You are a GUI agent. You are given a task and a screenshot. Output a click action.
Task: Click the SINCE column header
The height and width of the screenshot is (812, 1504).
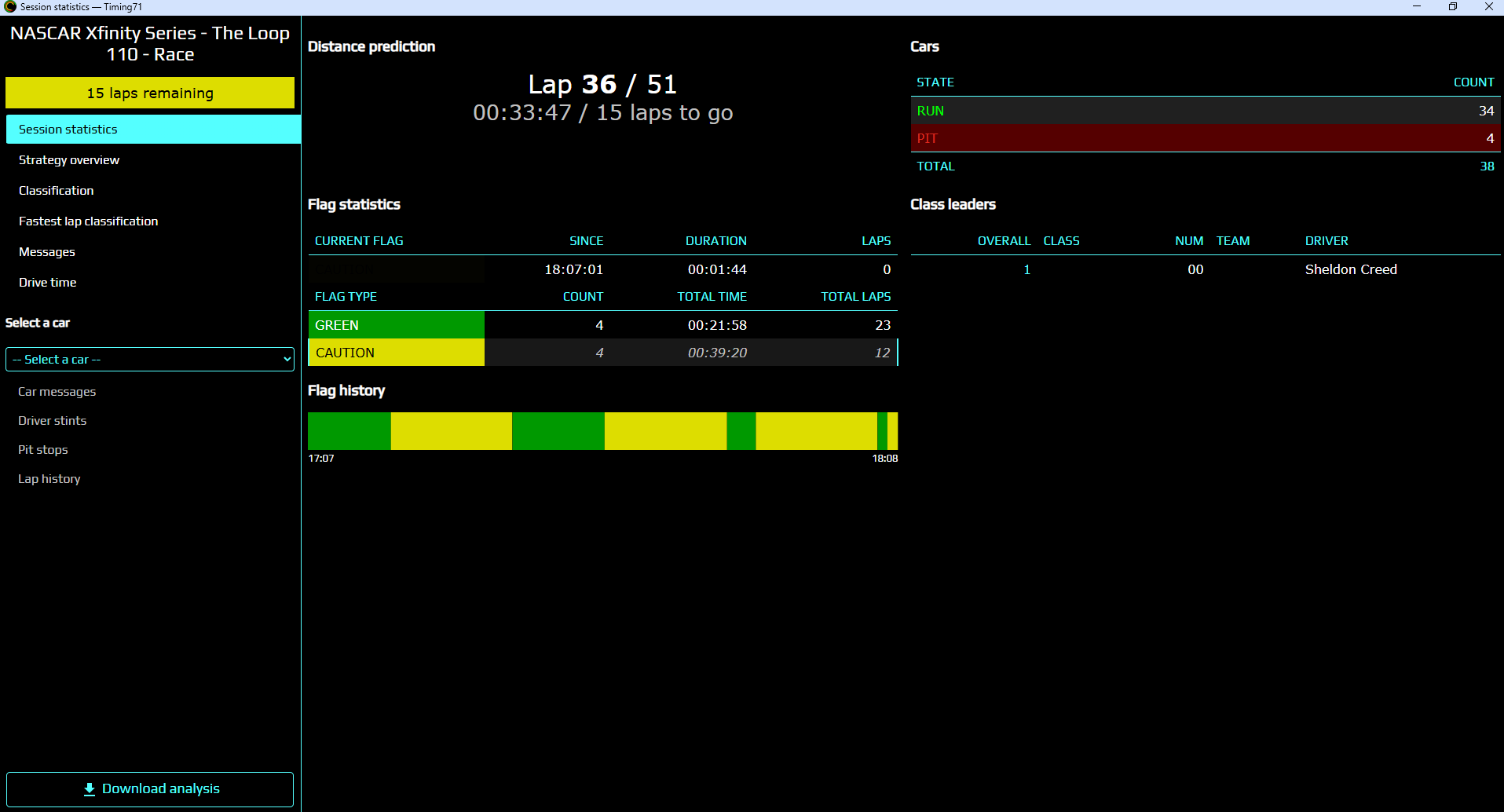[586, 240]
